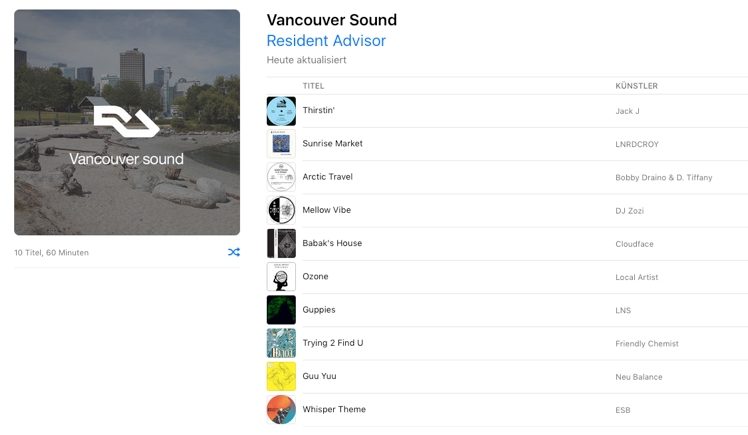The height and width of the screenshot is (435, 748).
Task: Click the Guppies album artwork
Action: coord(281,310)
